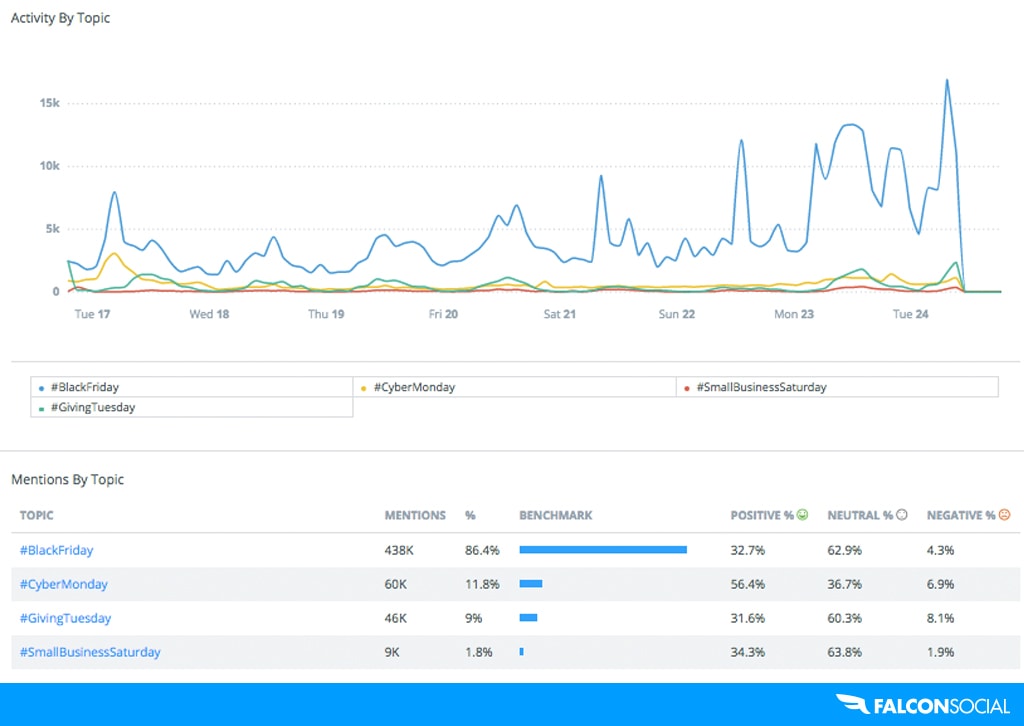Click the Mentions By Topic section heading
The height and width of the screenshot is (726, 1024).
[x=68, y=480]
